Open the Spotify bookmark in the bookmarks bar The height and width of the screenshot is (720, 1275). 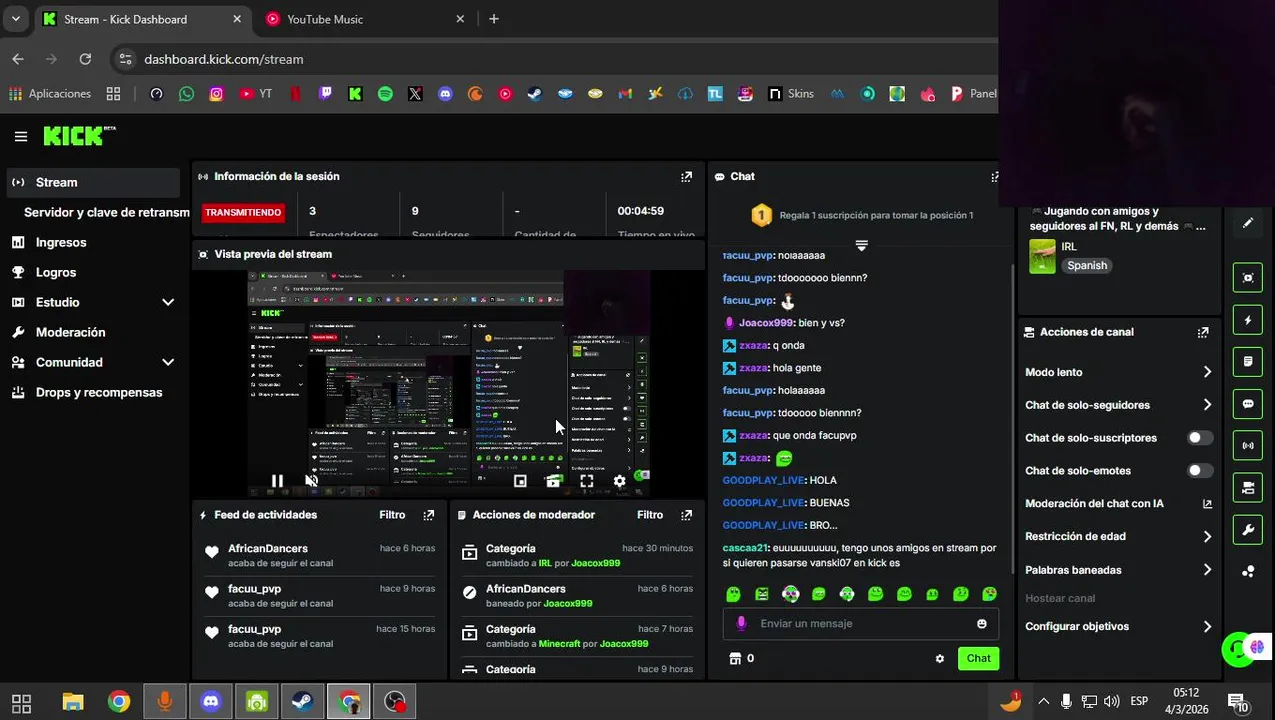385,94
